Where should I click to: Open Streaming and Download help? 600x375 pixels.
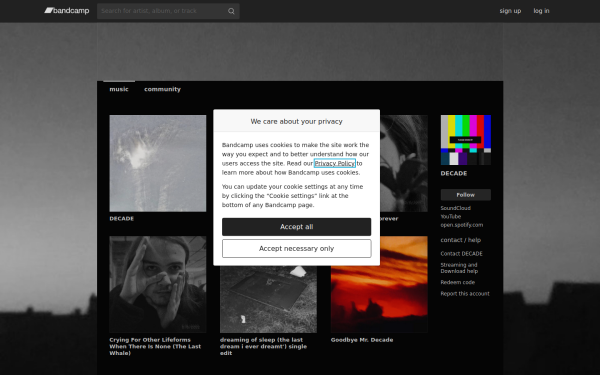click(x=459, y=268)
